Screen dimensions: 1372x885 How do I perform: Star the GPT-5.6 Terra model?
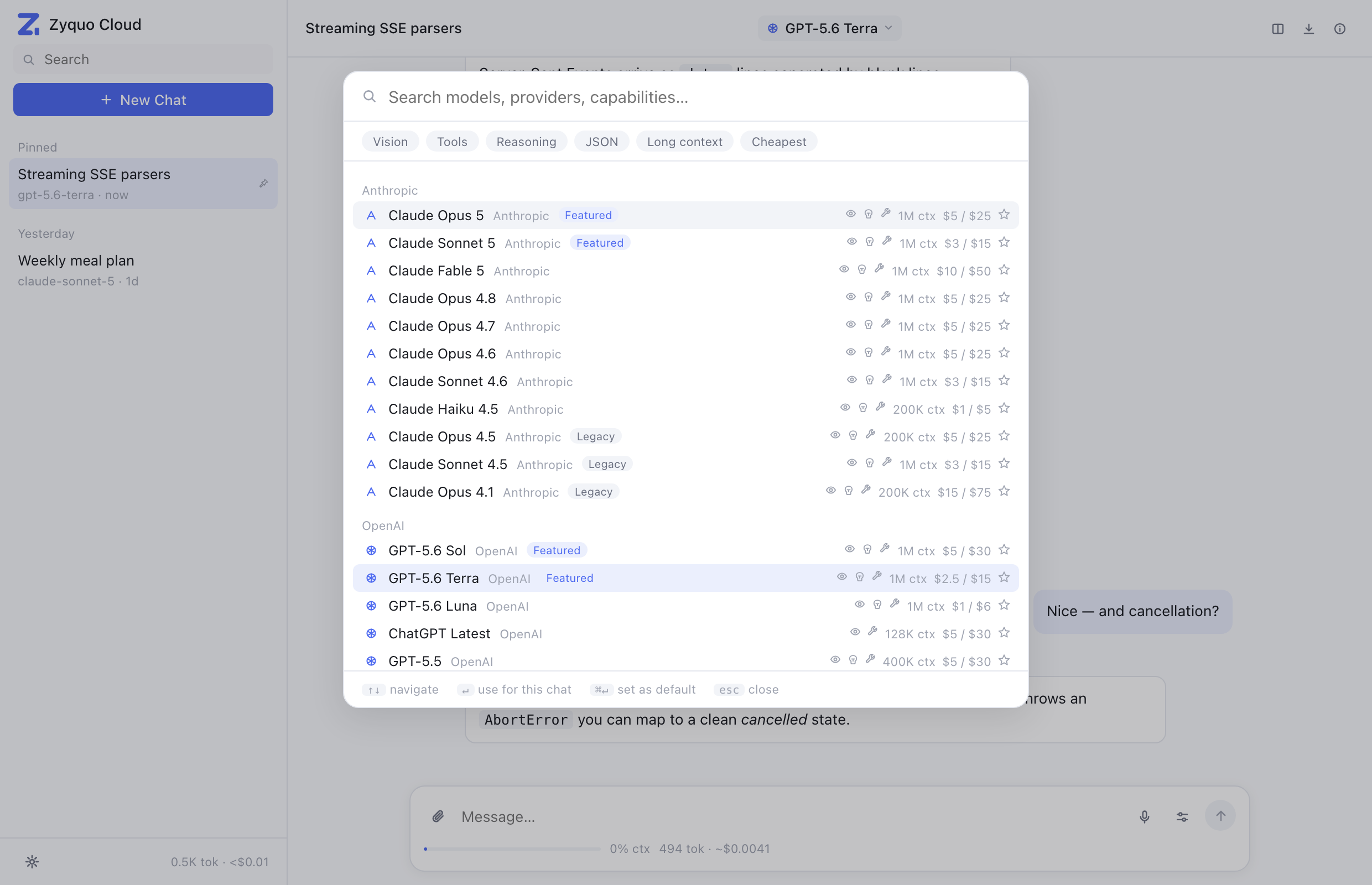coord(1004,577)
